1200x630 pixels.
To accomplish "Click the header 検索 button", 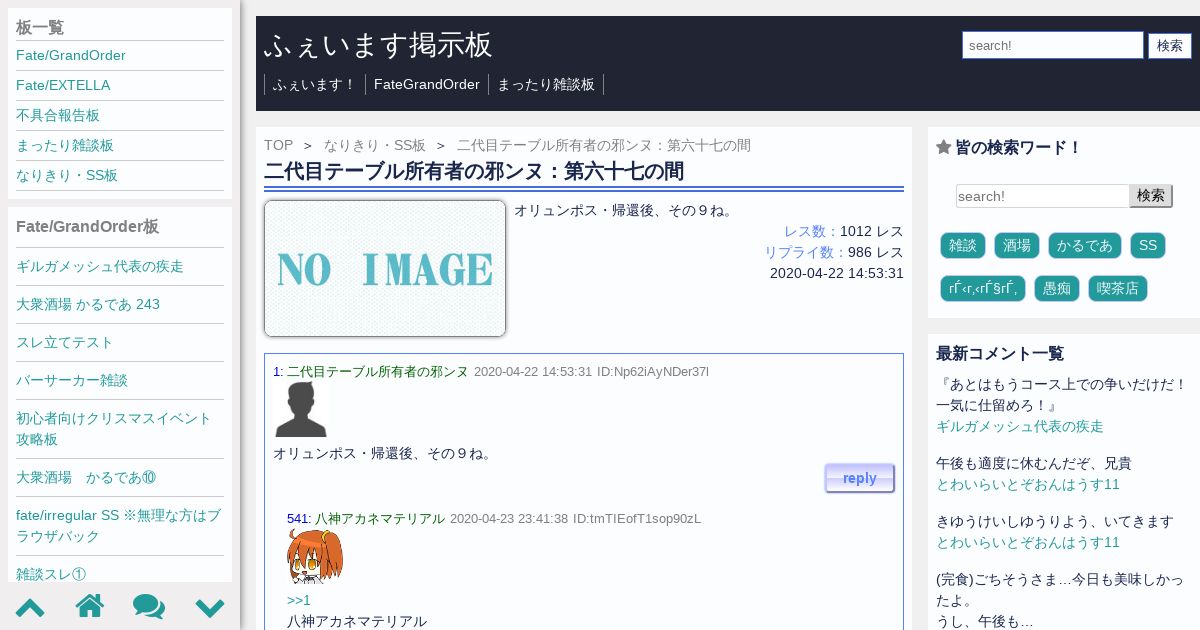I will pos(1170,45).
